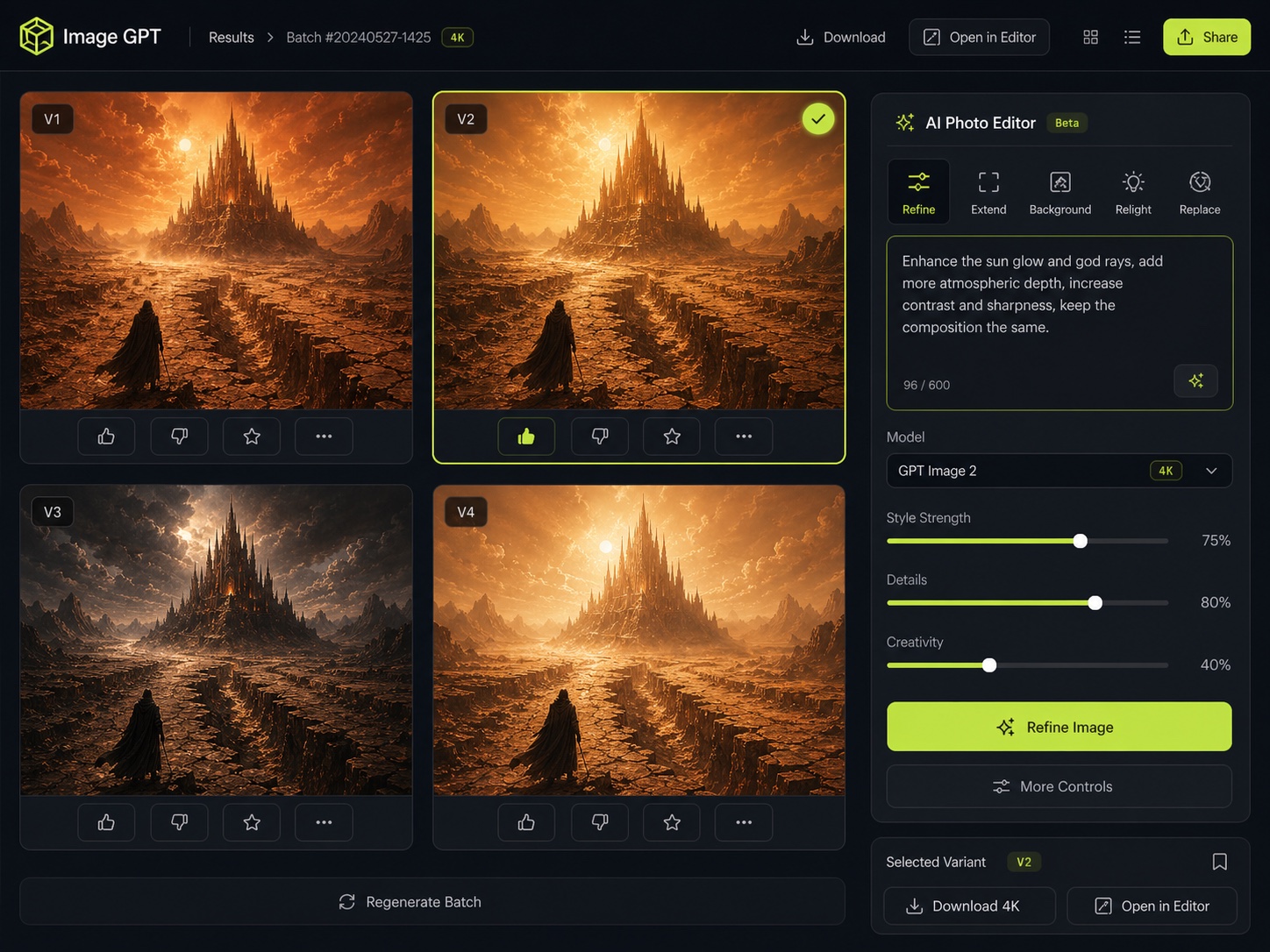
Task: Click the 80% Details value
Action: click(x=1216, y=603)
